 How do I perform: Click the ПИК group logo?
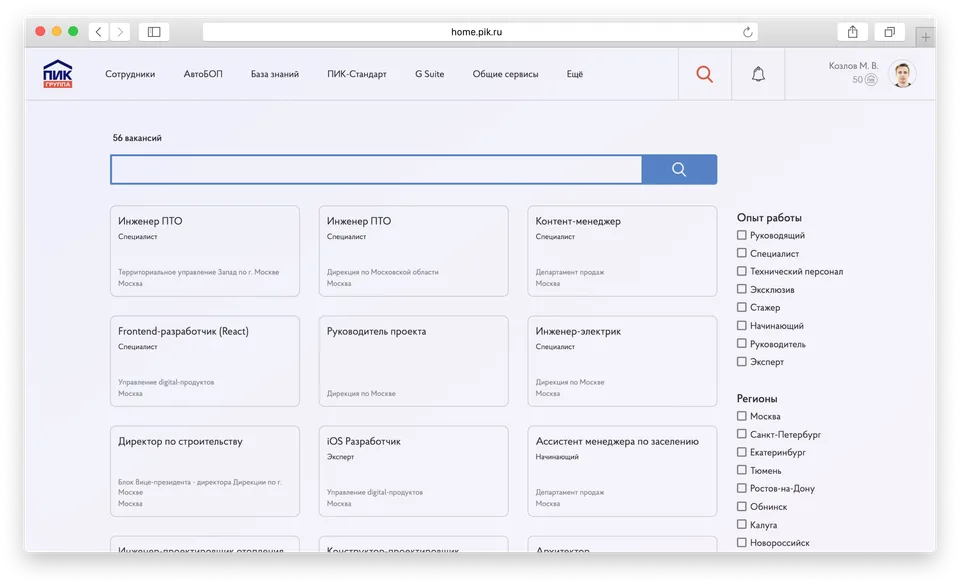(56, 73)
